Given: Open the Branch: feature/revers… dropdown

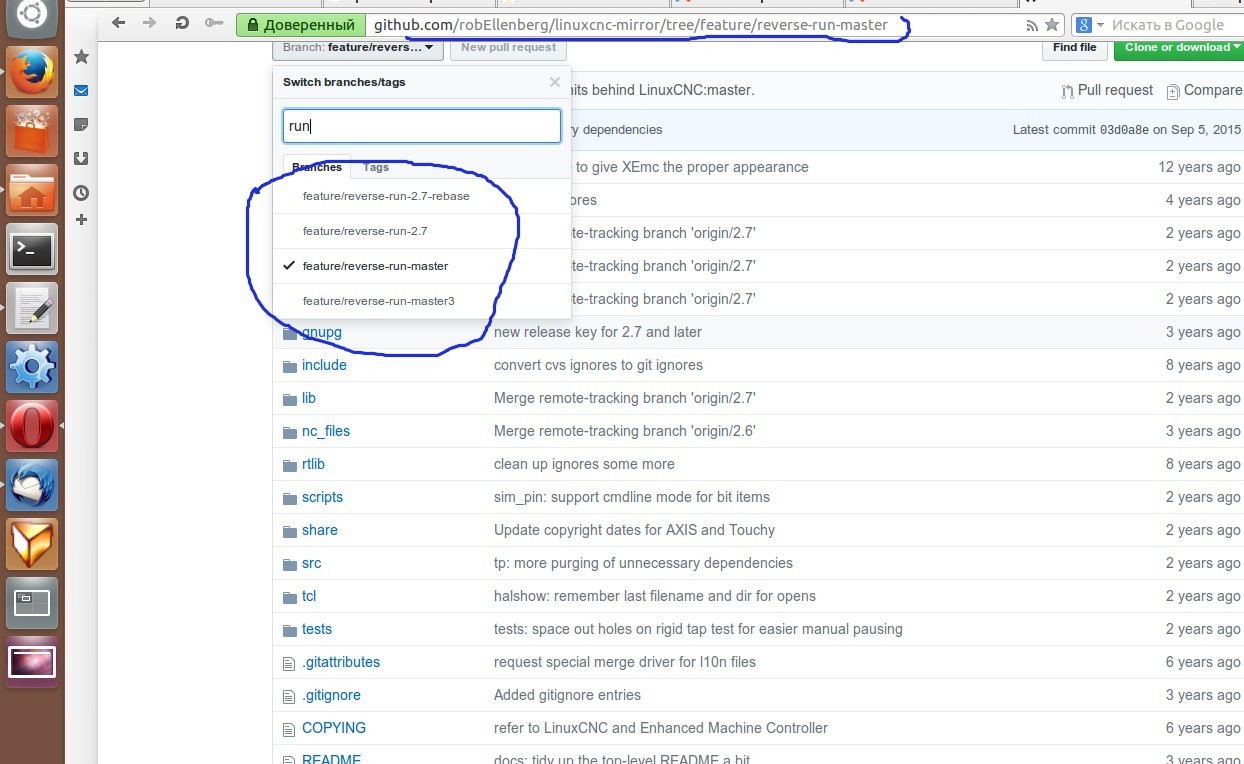Looking at the screenshot, I should (x=357, y=47).
